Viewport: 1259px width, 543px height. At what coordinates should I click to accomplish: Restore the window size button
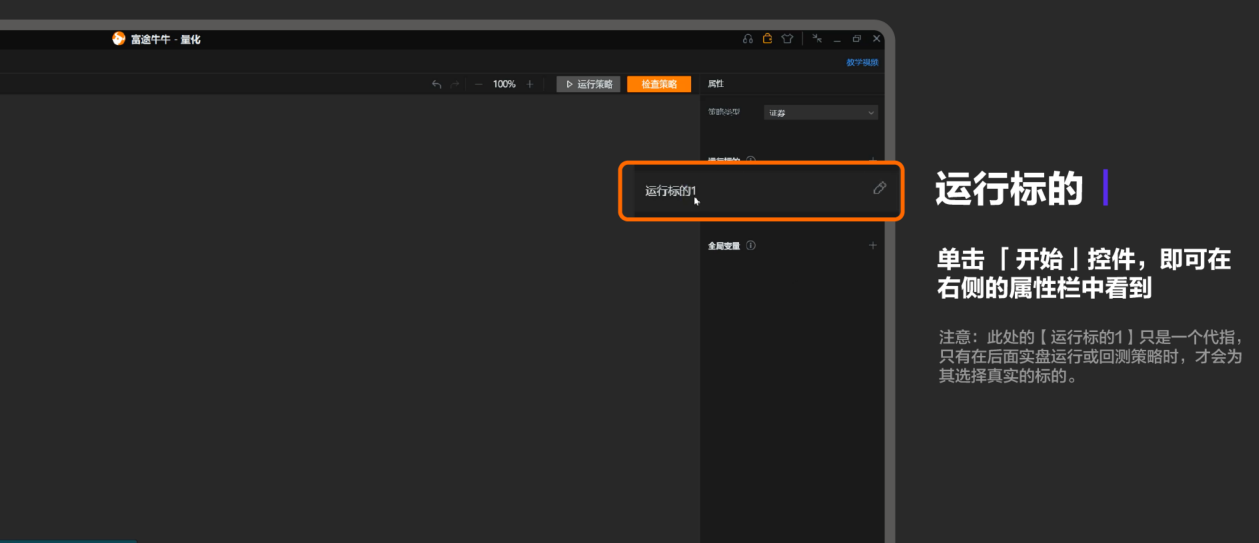coord(857,38)
